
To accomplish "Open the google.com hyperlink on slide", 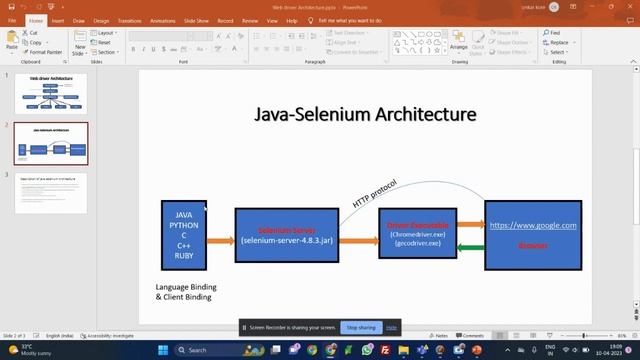I will click(x=533, y=225).
